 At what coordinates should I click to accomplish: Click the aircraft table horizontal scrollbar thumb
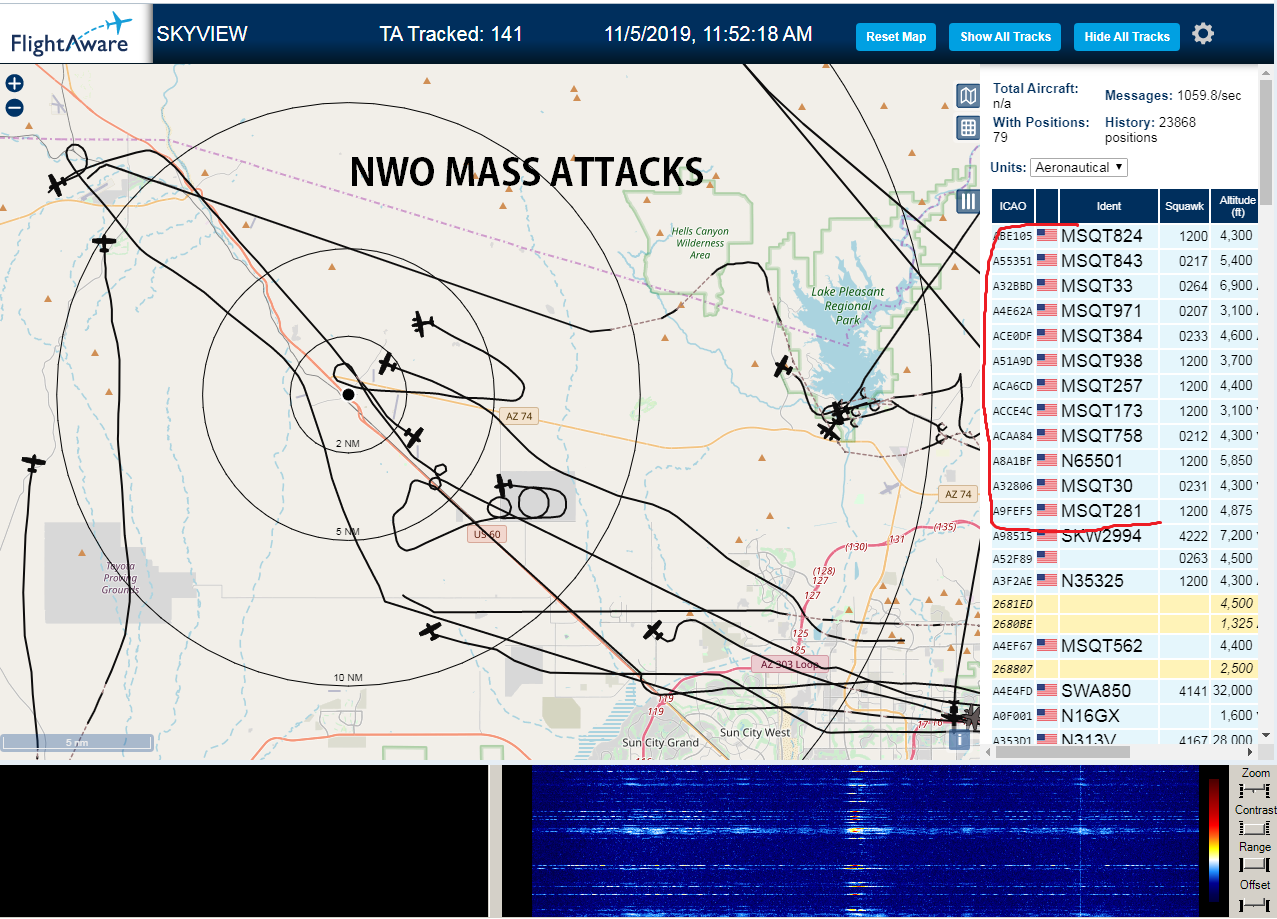click(1061, 752)
